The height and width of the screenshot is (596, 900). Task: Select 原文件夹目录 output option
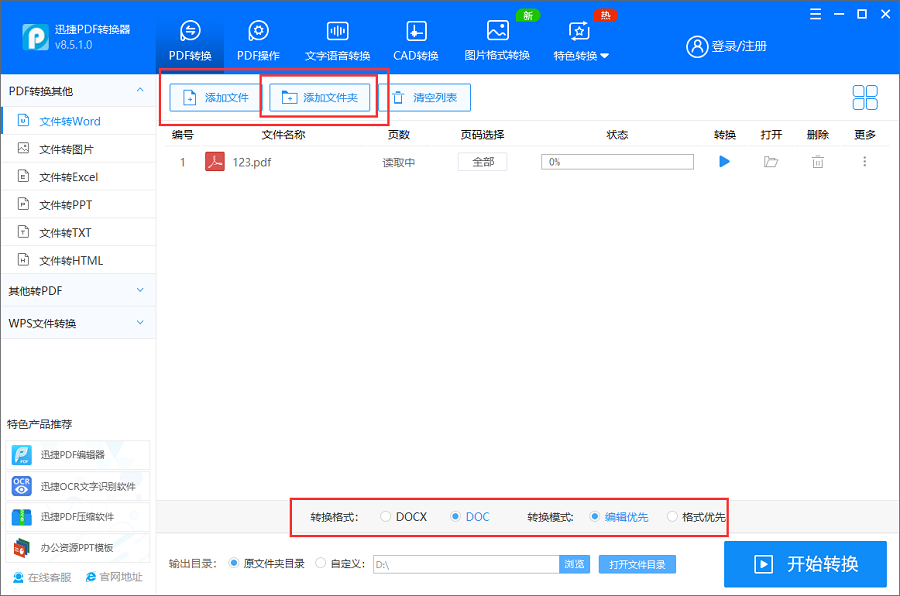234,563
